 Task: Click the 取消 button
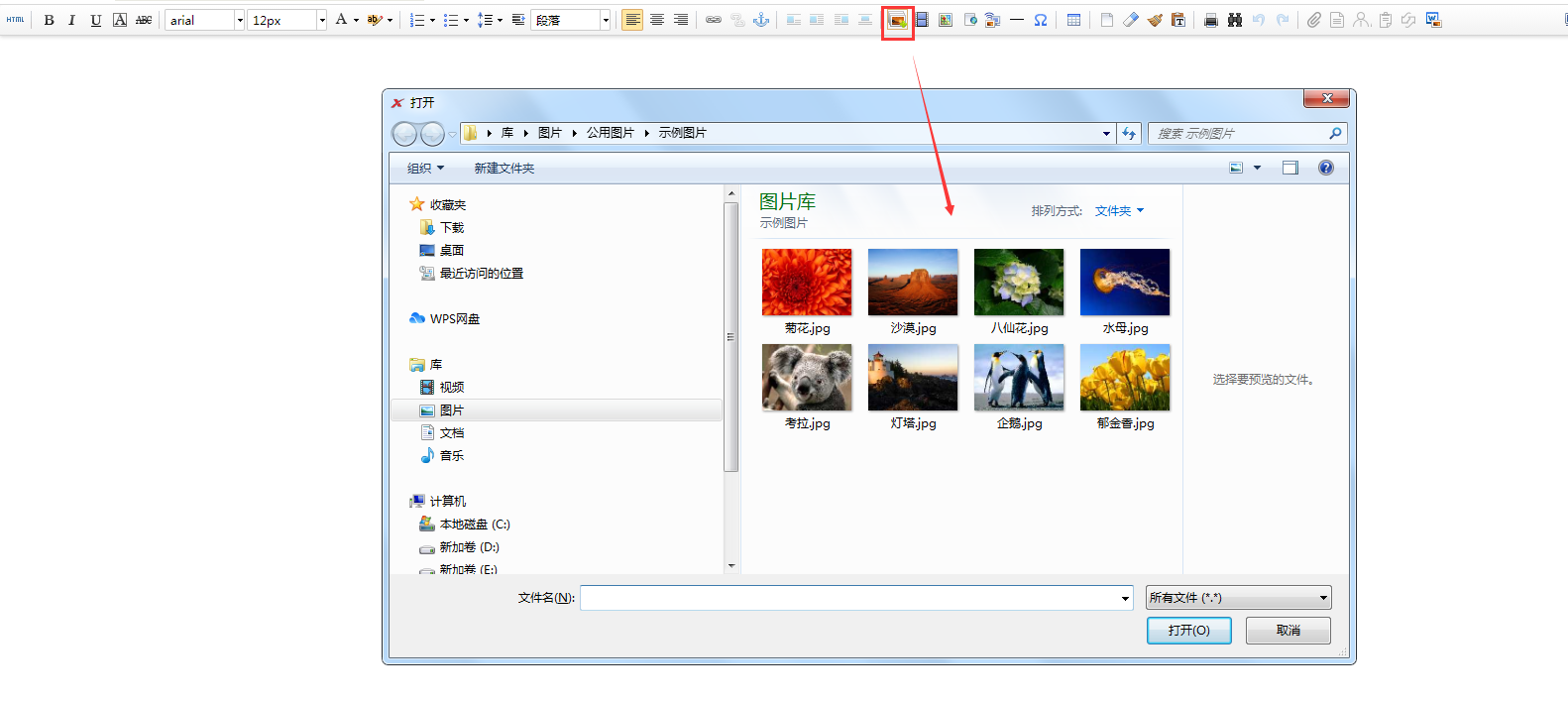coord(1288,631)
